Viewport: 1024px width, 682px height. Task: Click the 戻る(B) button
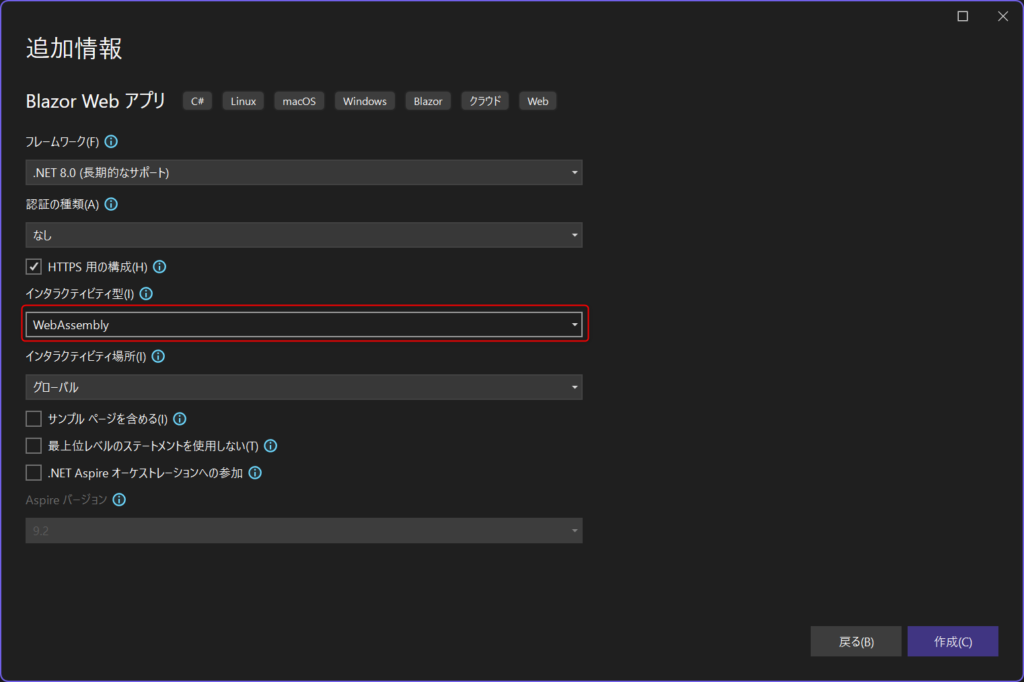(x=856, y=641)
